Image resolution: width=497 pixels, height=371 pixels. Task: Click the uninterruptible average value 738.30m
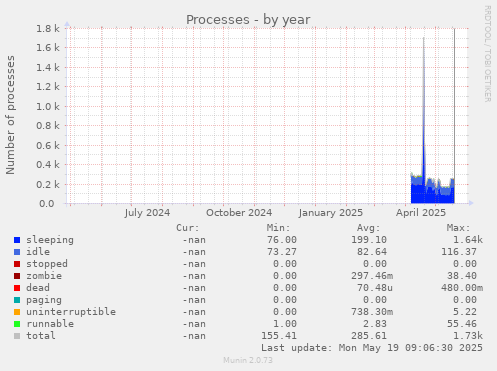[372, 312]
